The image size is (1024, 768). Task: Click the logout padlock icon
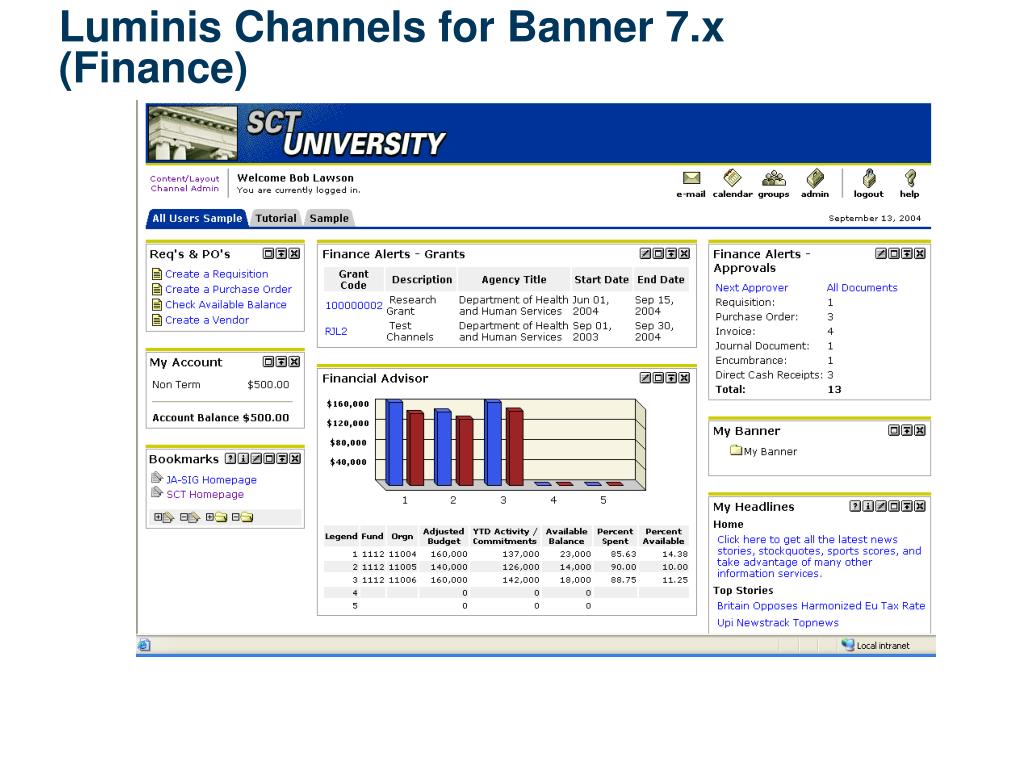click(x=869, y=178)
